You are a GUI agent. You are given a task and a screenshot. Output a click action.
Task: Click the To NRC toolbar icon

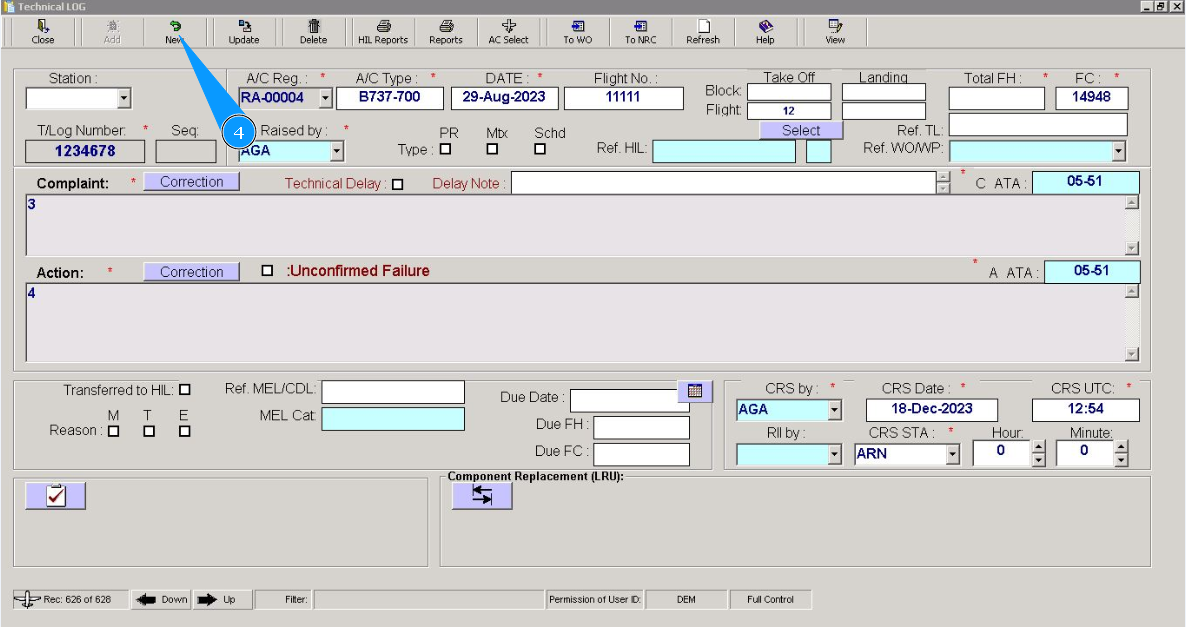[641, 33]
